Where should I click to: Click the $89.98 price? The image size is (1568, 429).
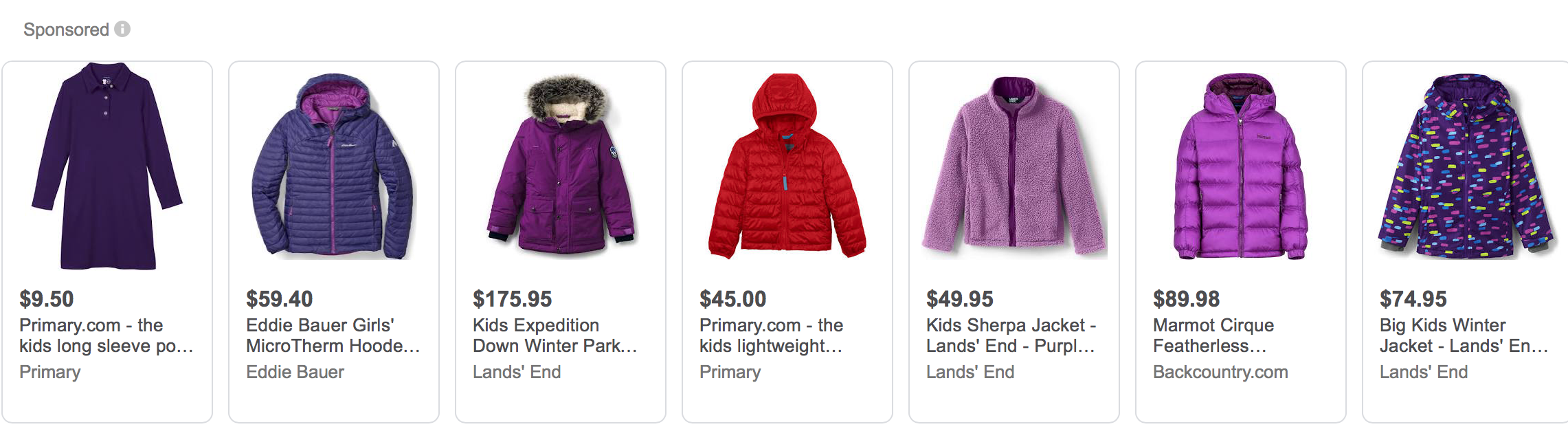pos(1187,299)
